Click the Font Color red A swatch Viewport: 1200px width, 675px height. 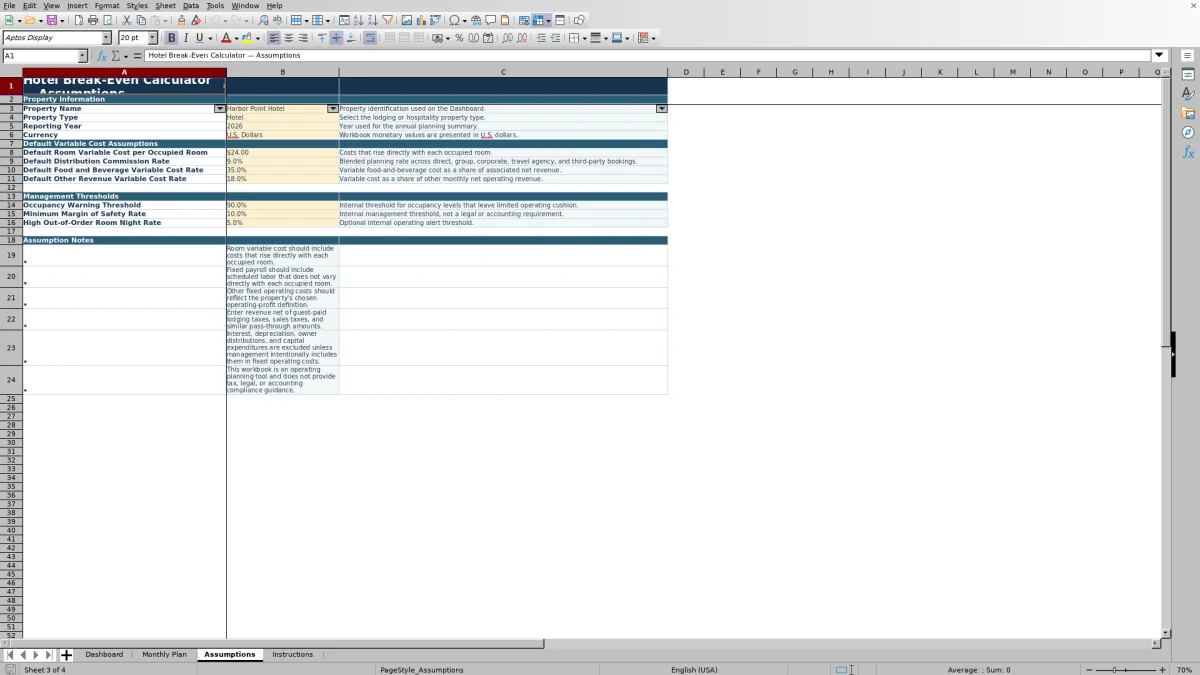click(225, 38)
